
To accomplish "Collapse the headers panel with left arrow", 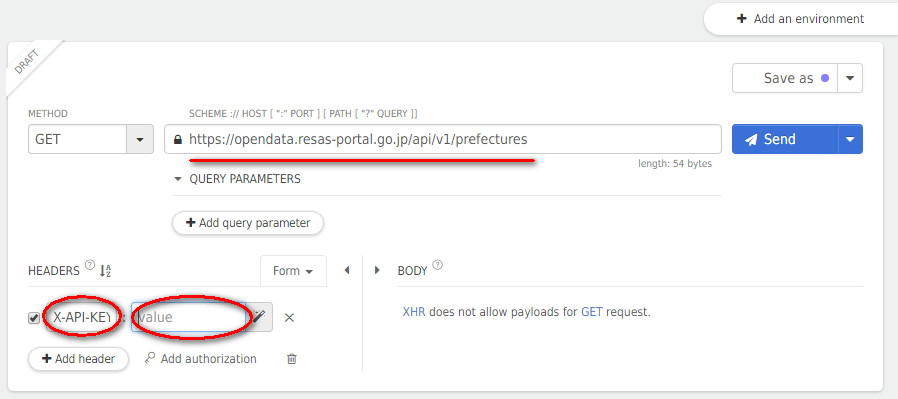I will (346, 270).
